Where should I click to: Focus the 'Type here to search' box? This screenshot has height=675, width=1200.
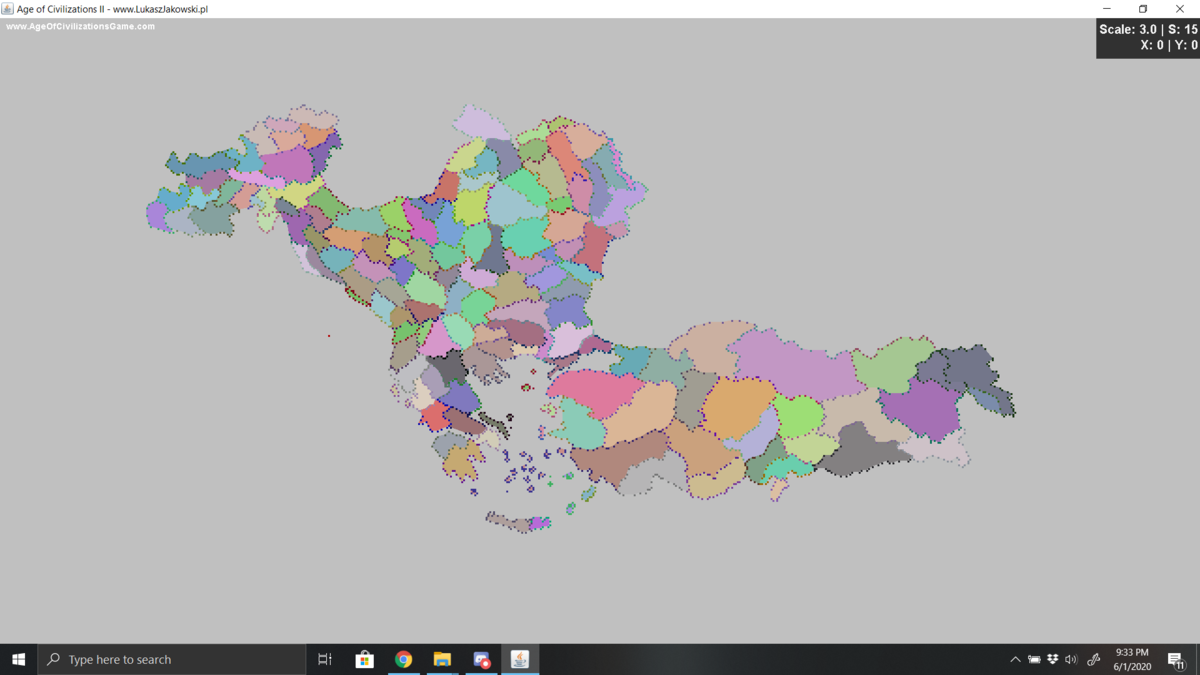click(171, 659)
